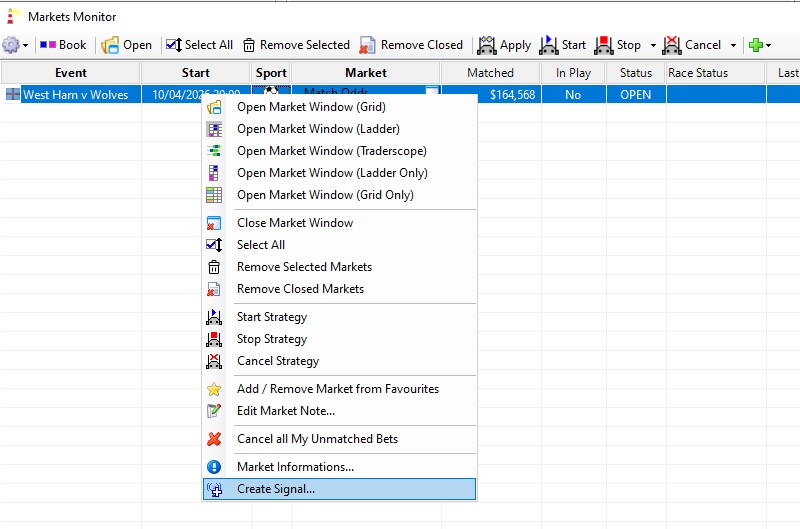Click the Remove Selected trash icon in toolbar
Viewport: 800px width, 529px height.
tap(248, 45)
